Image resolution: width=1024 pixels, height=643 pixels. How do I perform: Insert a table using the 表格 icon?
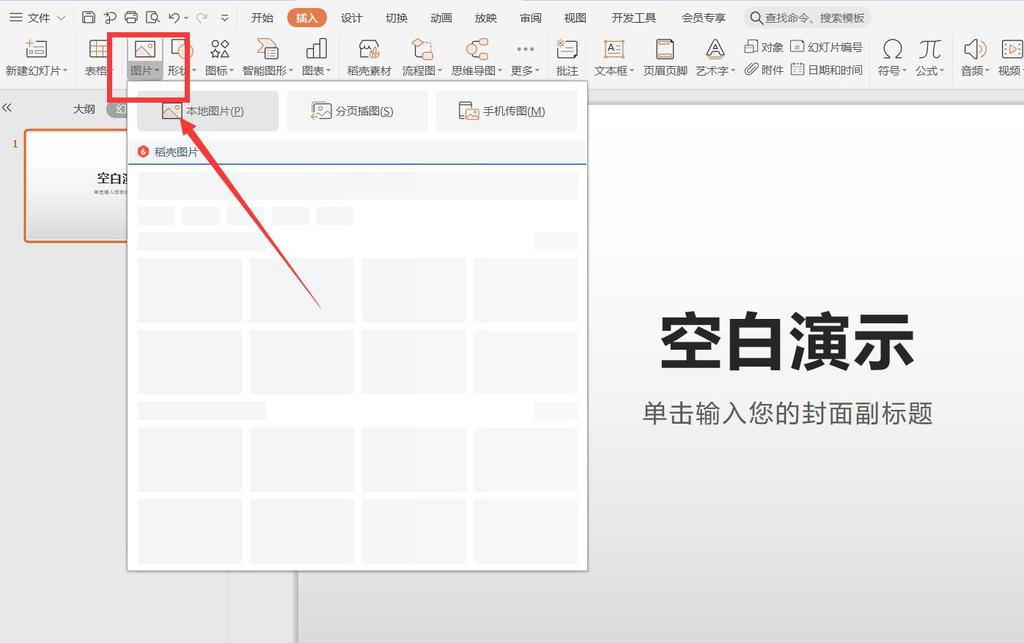[97, 57]
